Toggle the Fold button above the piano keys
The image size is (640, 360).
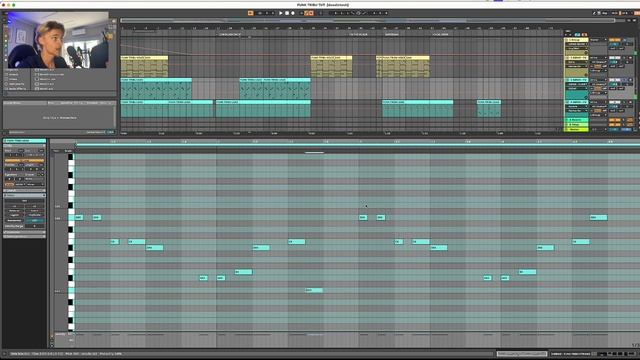[56, 151]
